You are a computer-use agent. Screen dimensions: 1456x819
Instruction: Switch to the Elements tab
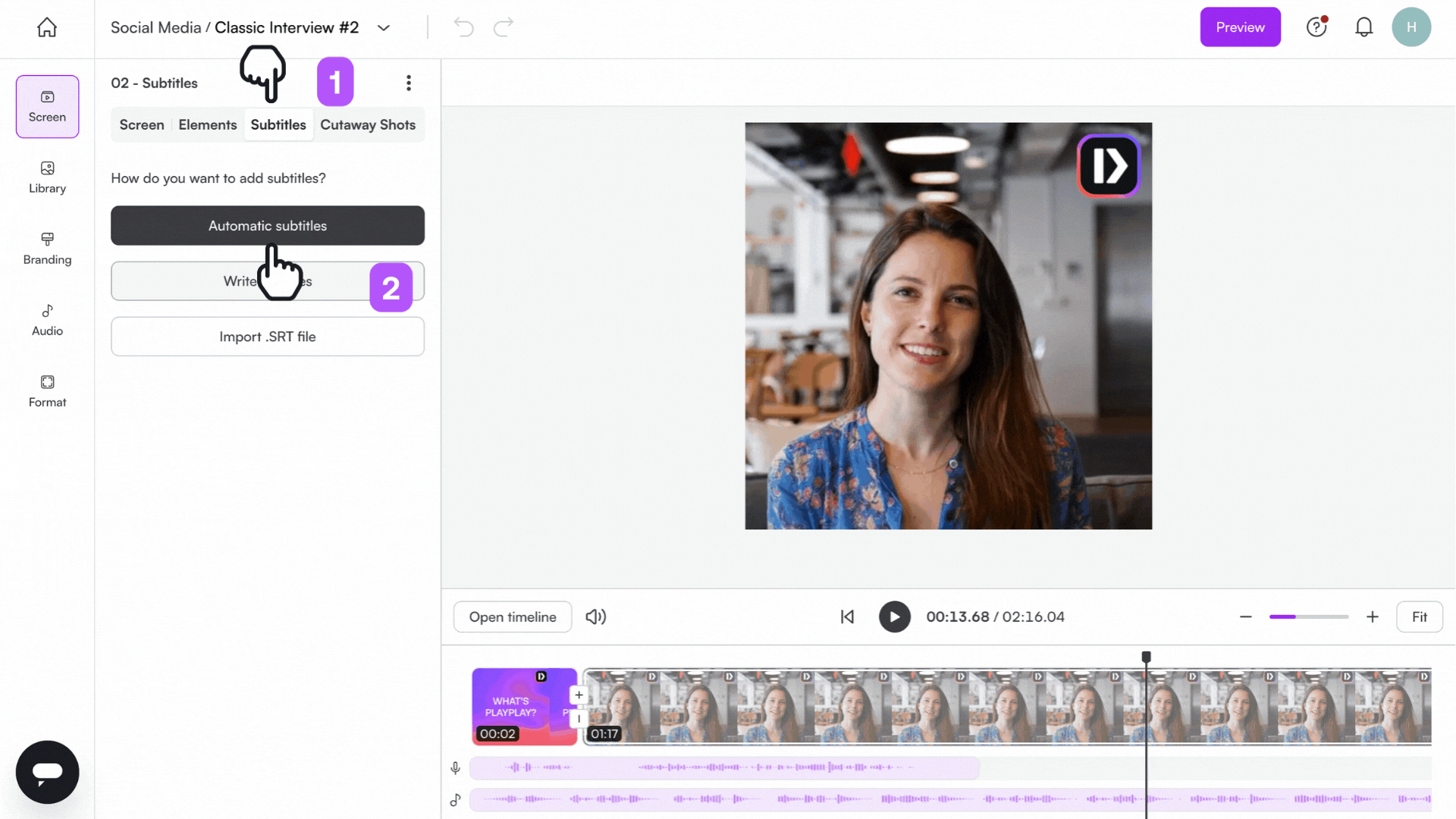click(207, 124)
